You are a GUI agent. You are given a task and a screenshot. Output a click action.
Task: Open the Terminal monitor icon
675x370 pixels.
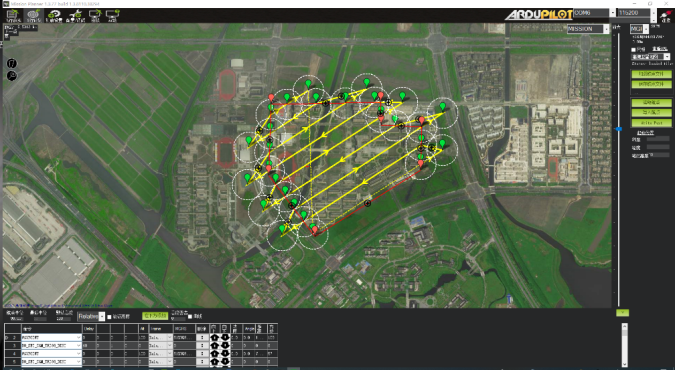coord(112,16)
